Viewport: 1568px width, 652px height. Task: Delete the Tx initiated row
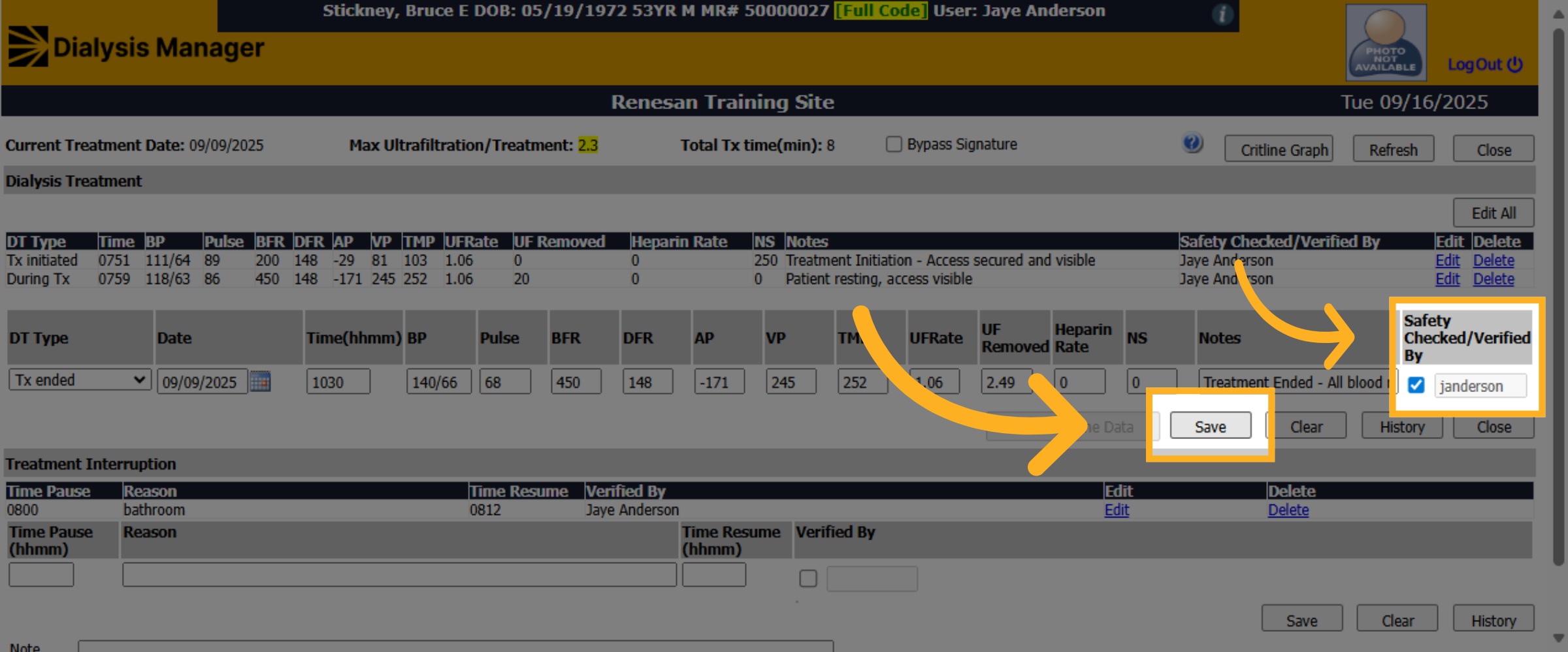coord(1494,260)
